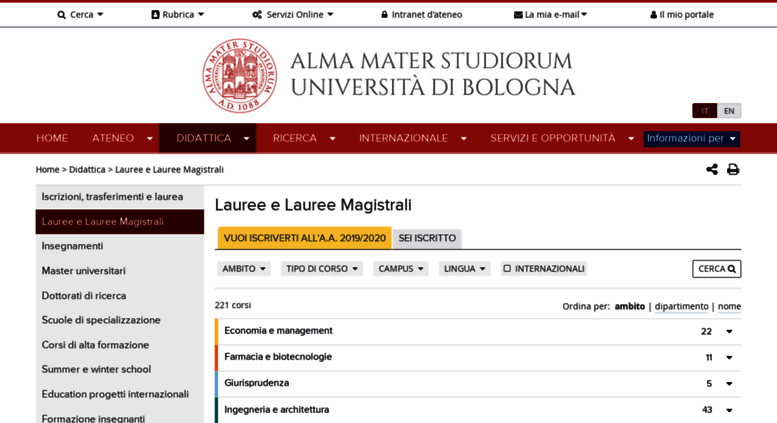The image size is (777, 423).
Task: Click Didattica breadcrumb link
Action: click(x=87, y=169)
